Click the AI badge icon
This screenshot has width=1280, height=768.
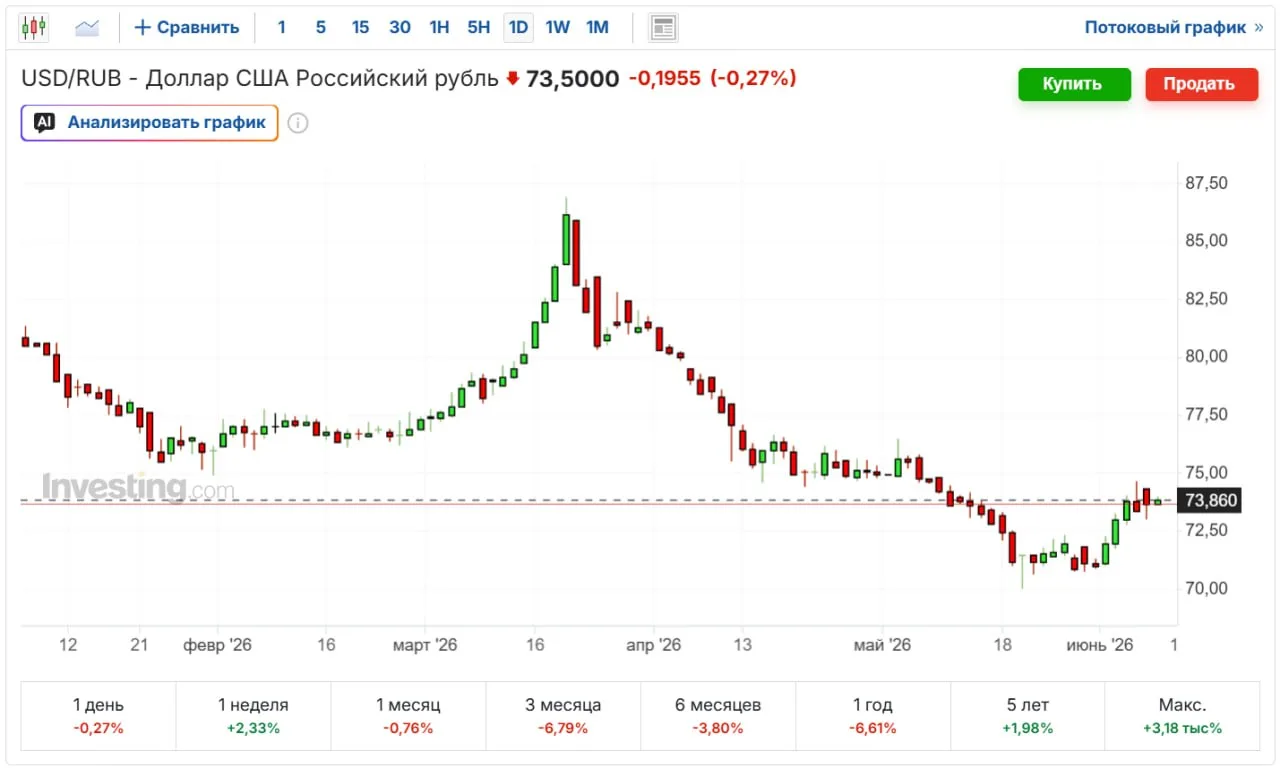44,123
